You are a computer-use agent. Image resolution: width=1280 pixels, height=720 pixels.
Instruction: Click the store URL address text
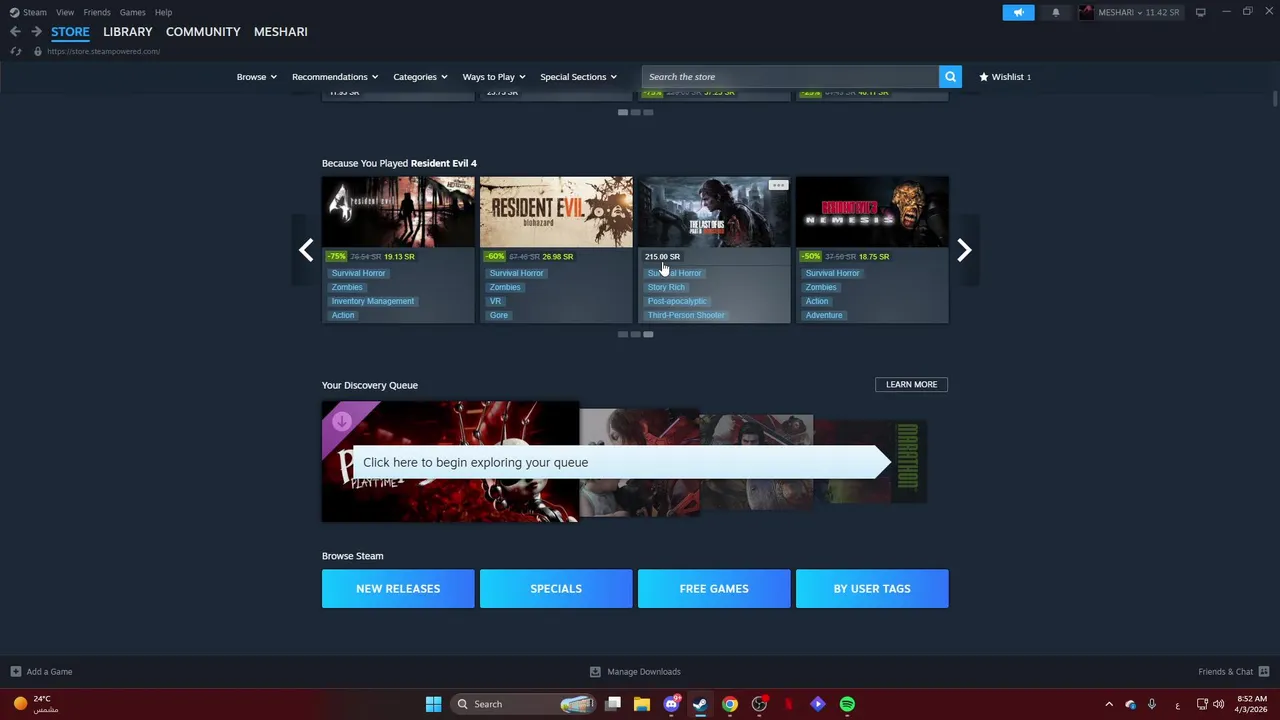(103, 51)
